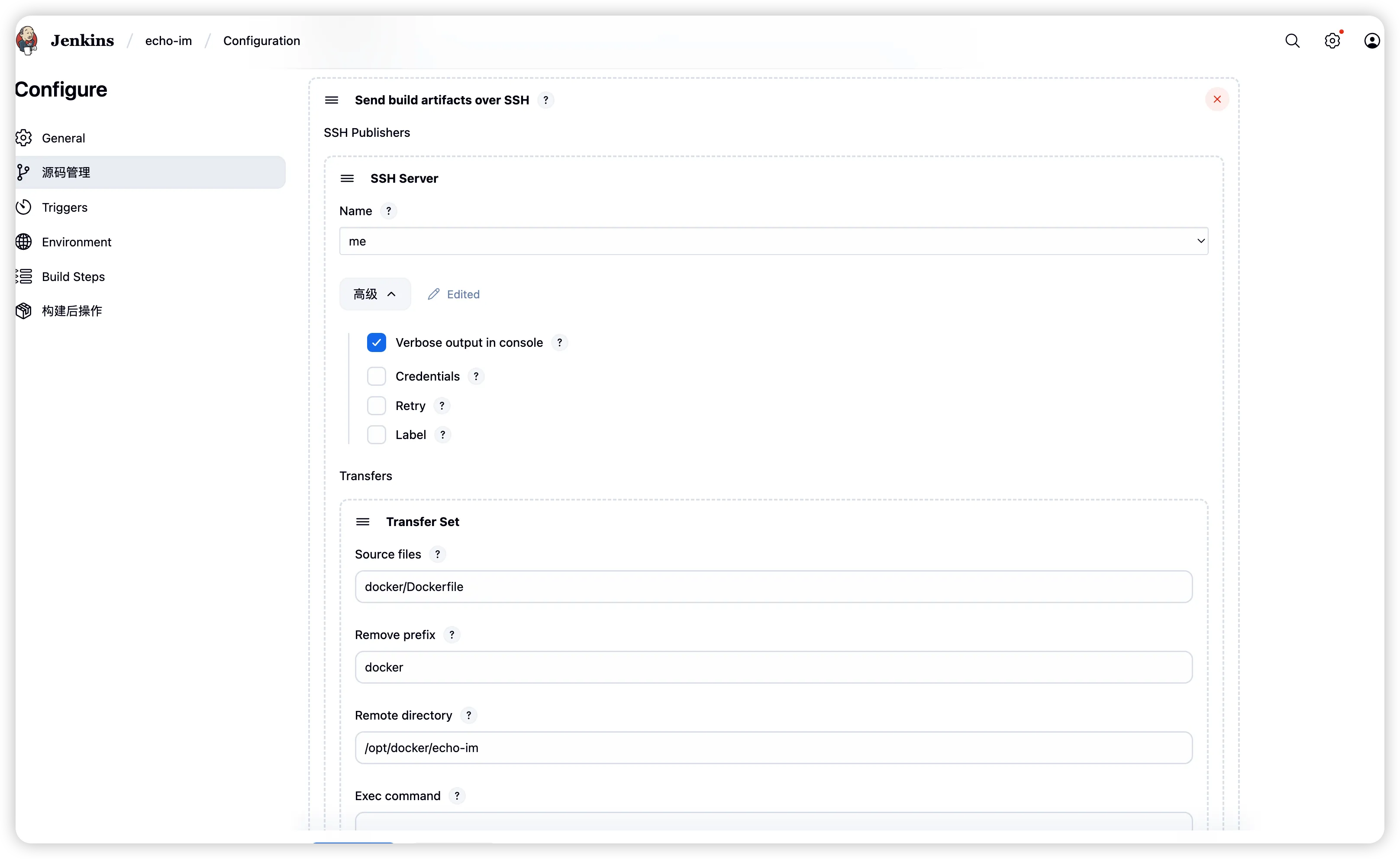The width and height of the screenshot is (1400, 859).
Task: Open the user account icon
Action: pyautogui.click(x=1371, y=41)
